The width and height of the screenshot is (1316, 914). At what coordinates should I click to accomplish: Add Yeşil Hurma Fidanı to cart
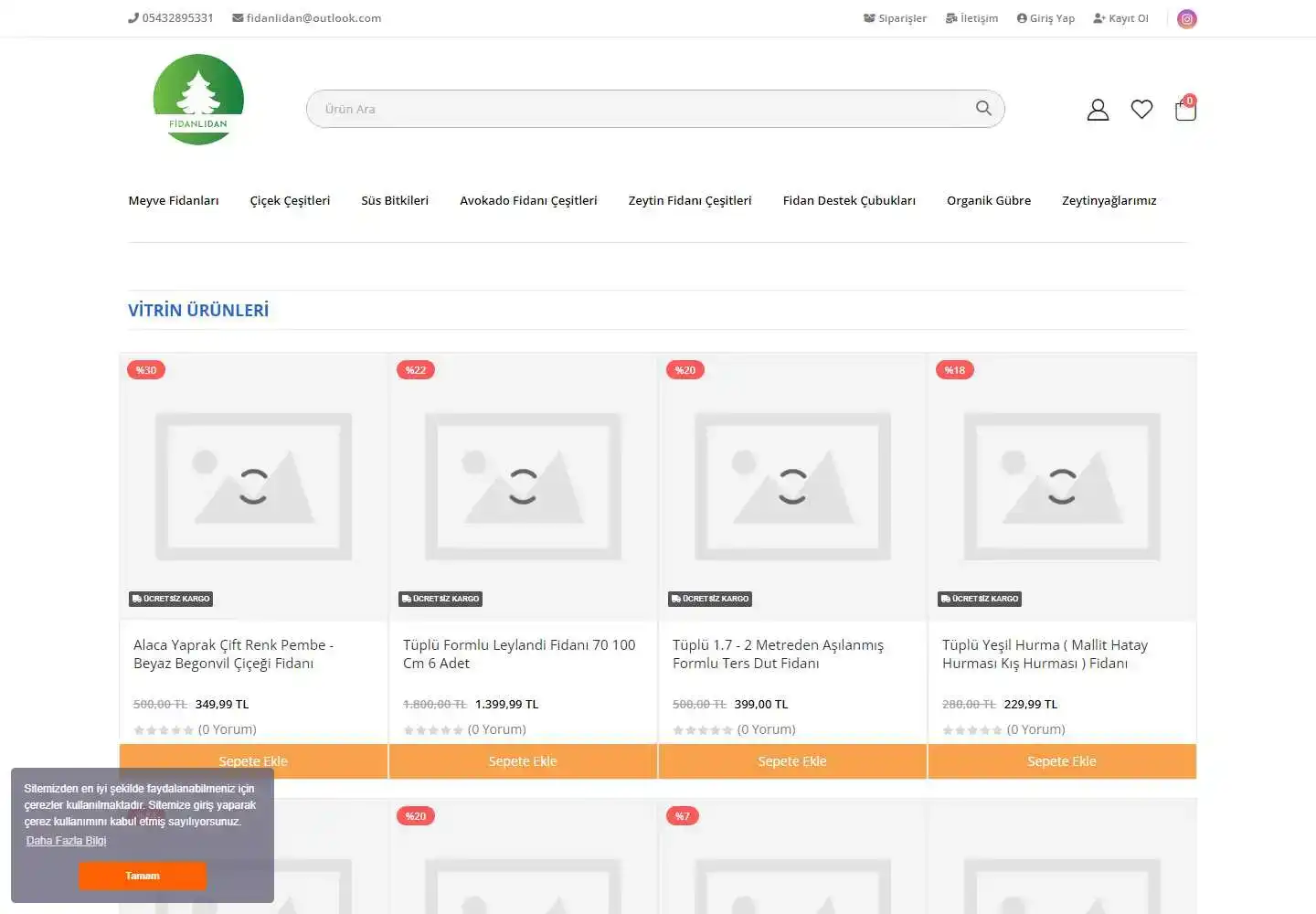[1062, 761]
